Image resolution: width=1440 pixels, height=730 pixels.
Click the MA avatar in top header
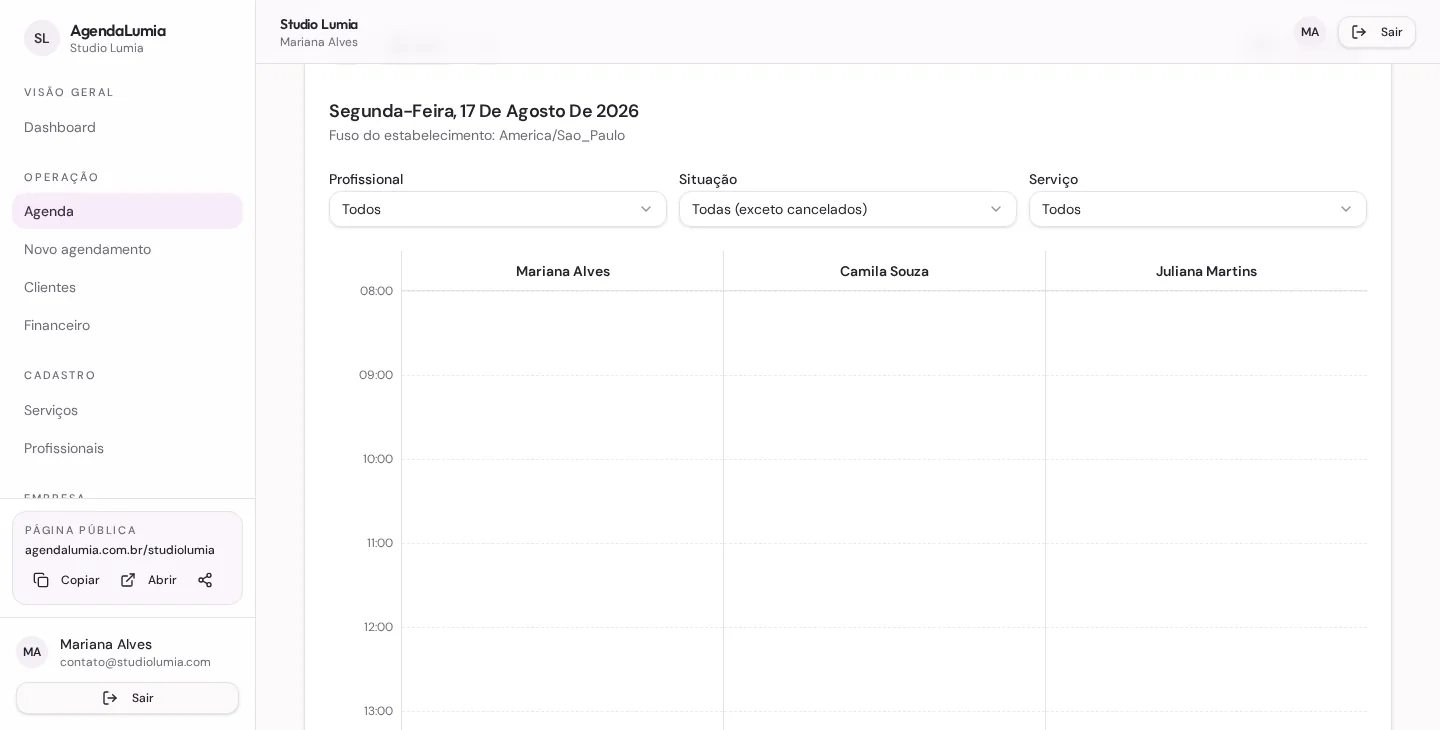pos(1310,32)
